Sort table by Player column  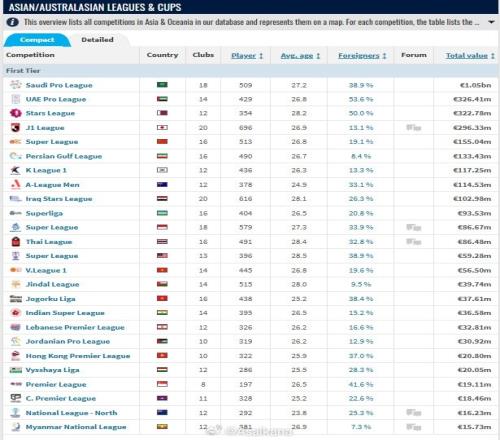(x=247, y=56)
